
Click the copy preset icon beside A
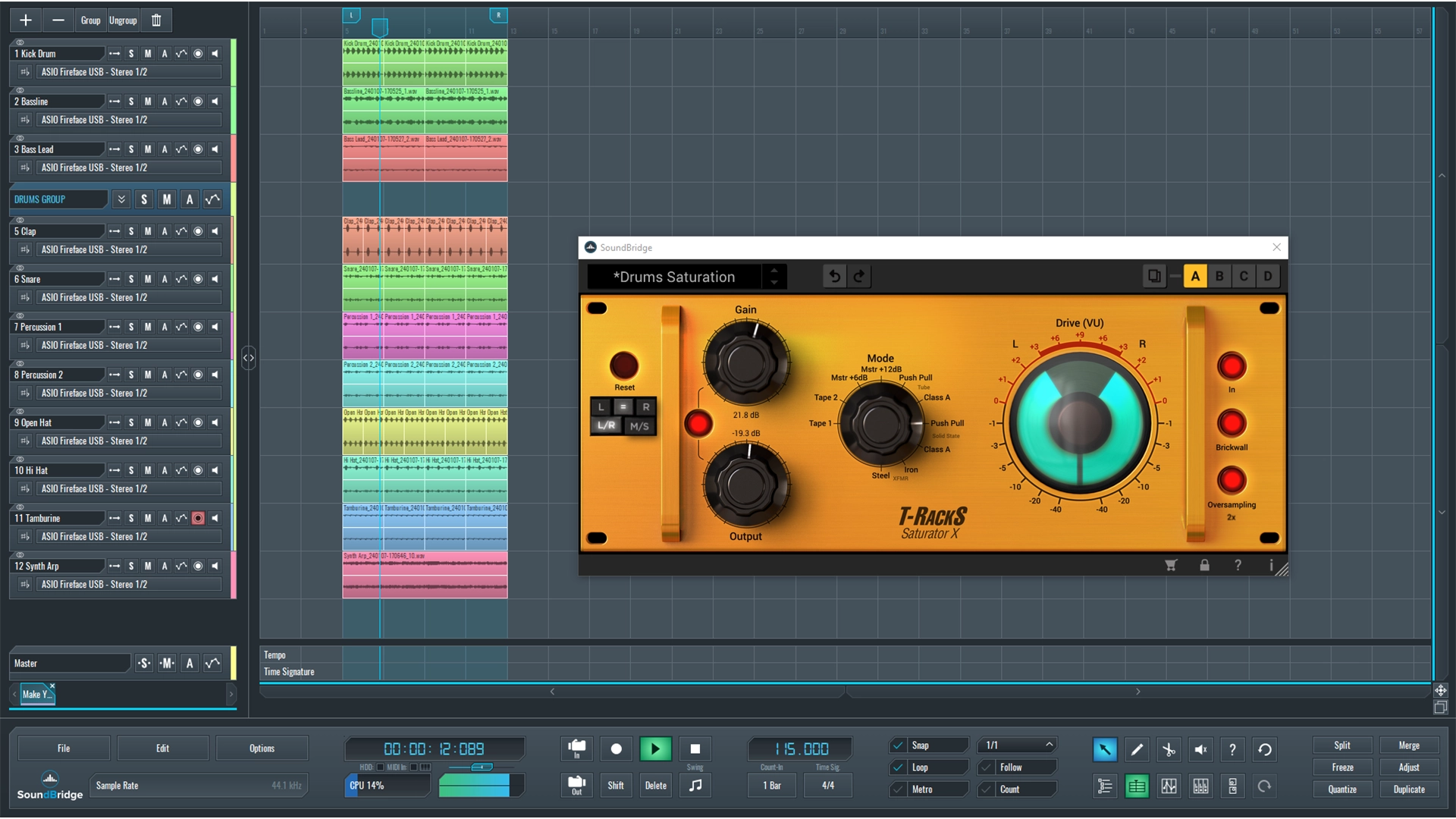click(1153, 276)
